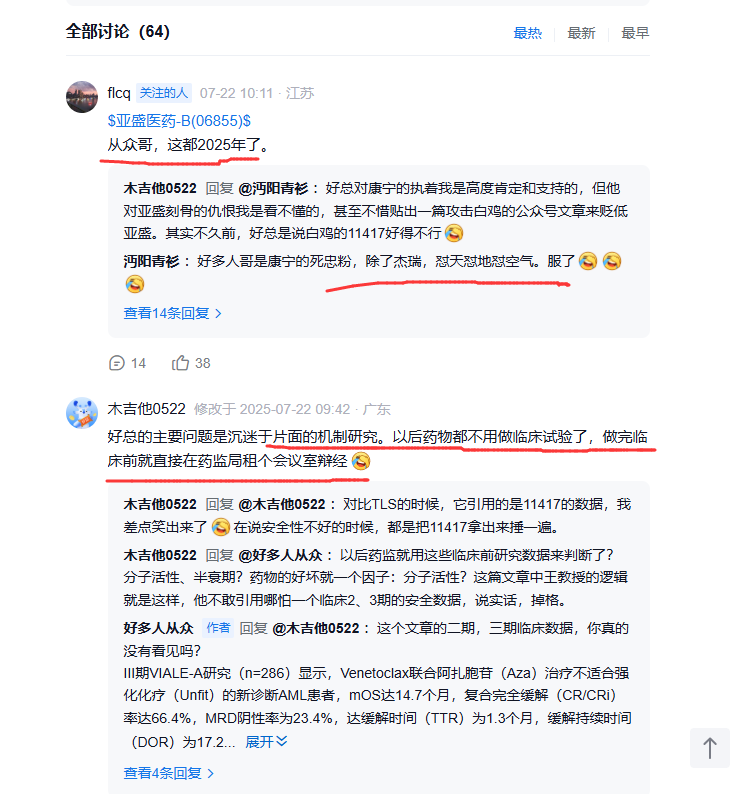This screenshot has height=794, width=739.
Task: Click the 作者 badge next to 好多人从众
Action: pos(218,628)
